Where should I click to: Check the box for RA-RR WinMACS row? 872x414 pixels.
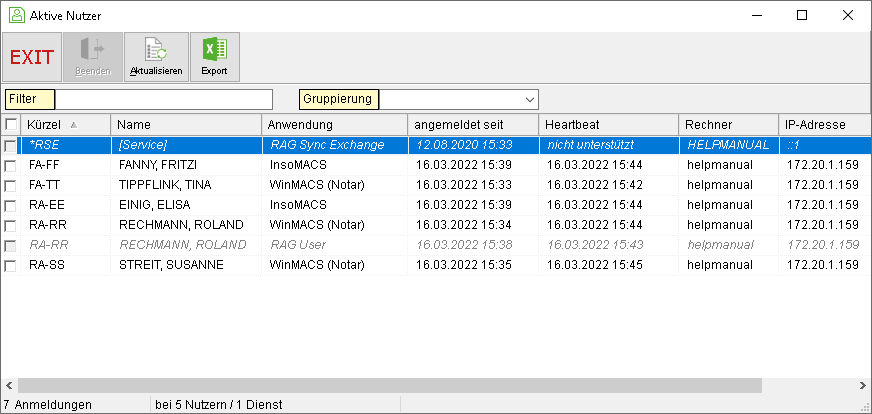pos(10,226)
